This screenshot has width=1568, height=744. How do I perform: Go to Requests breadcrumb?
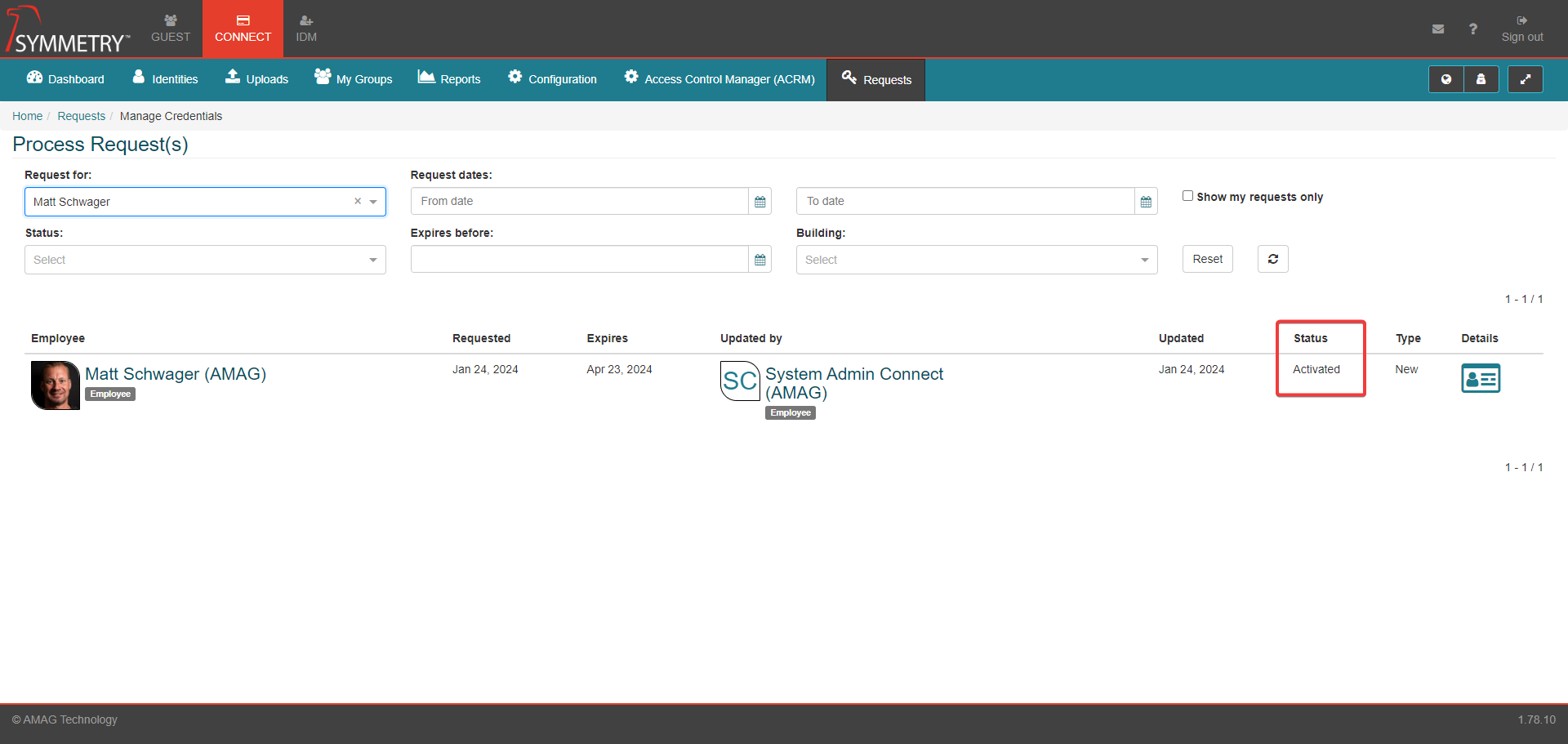click(81, 116)
